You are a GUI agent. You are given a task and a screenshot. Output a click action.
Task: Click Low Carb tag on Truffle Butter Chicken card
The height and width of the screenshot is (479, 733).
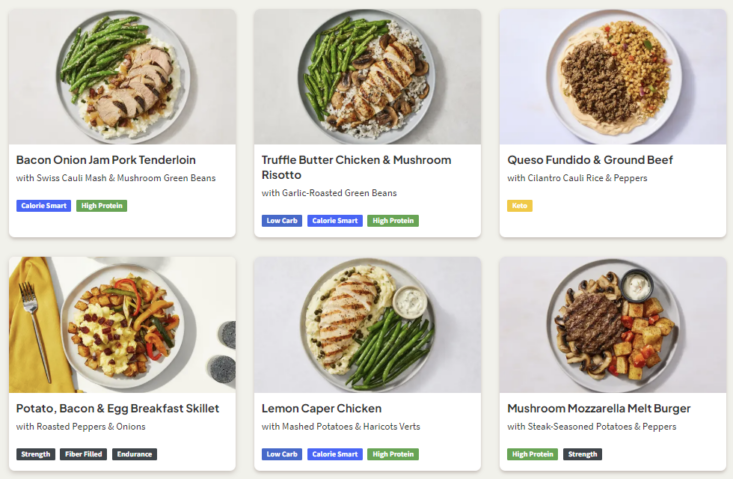282,221
